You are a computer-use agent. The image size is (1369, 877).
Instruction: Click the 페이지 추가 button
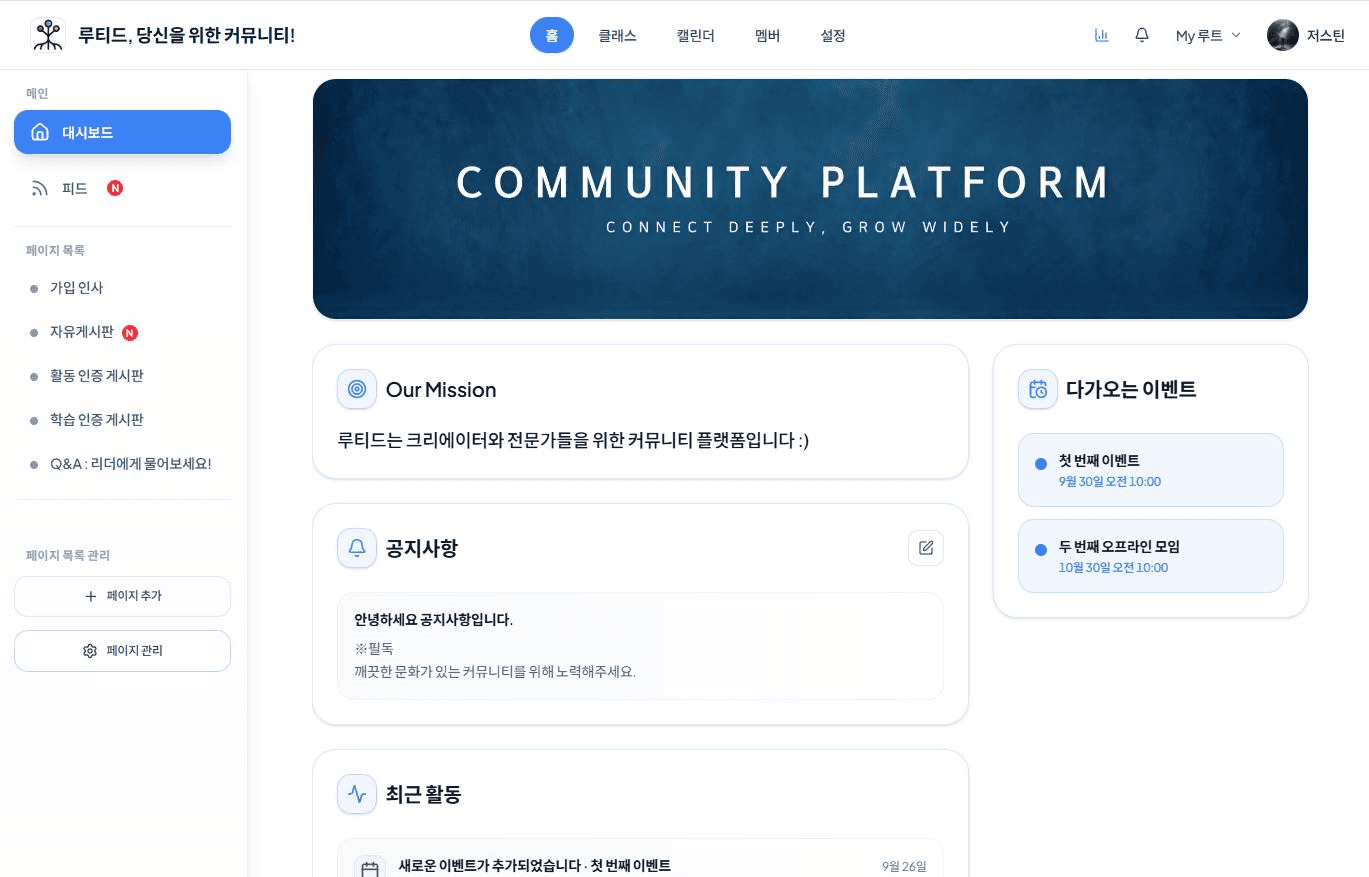[x=122, y=596]
